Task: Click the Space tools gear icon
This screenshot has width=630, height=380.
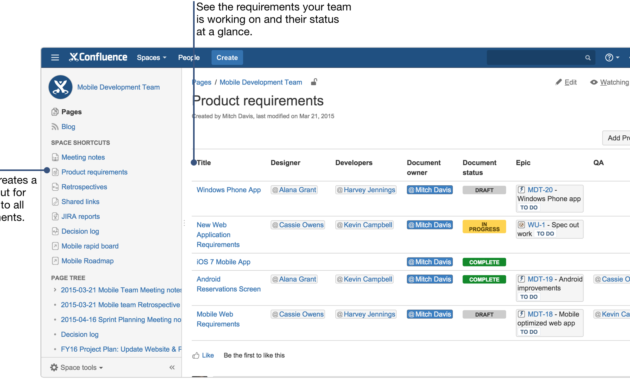Action: 54,368
